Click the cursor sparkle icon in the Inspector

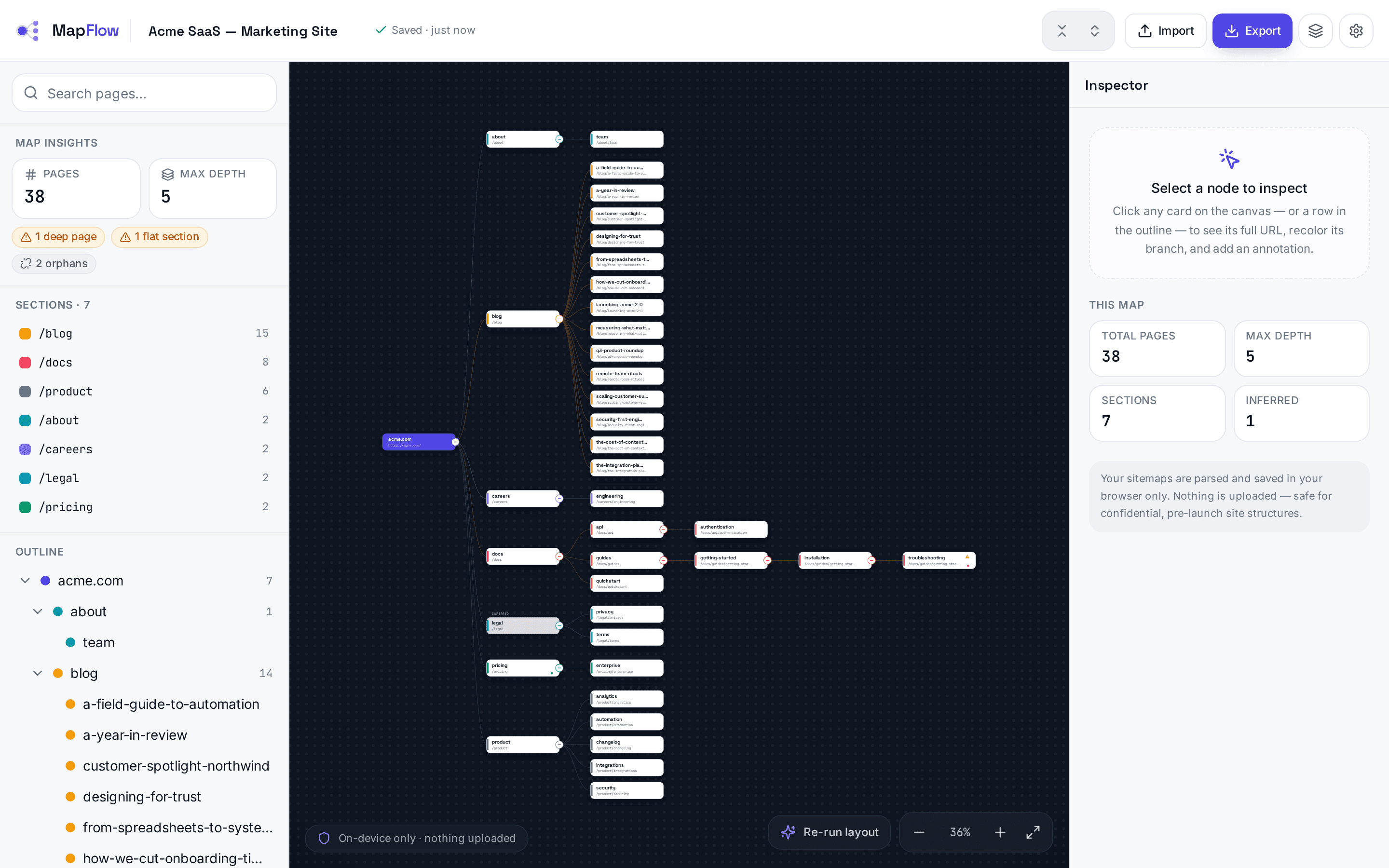(x=1229, y=159)
